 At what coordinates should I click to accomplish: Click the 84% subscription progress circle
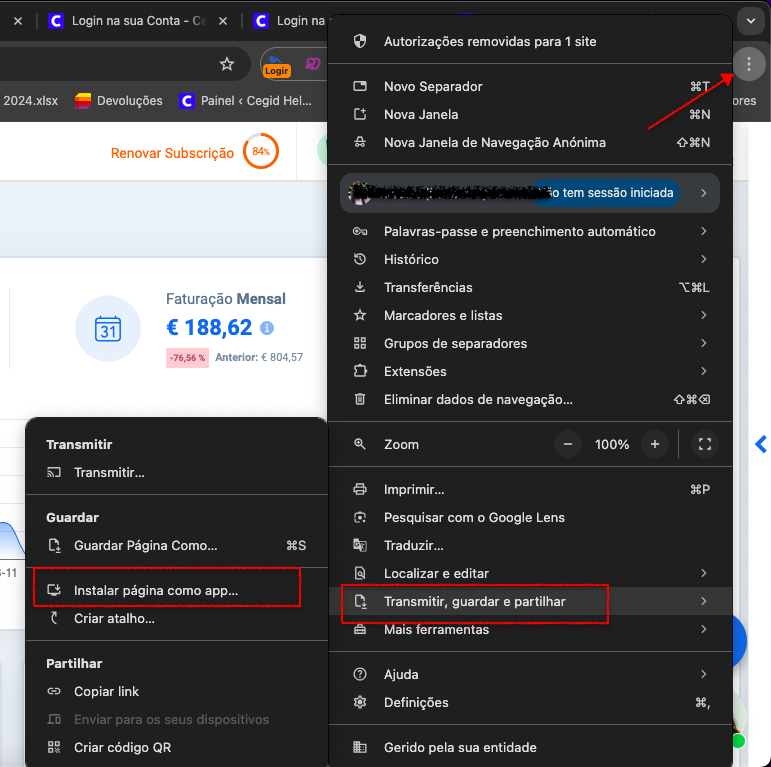(x=261, y=152)
